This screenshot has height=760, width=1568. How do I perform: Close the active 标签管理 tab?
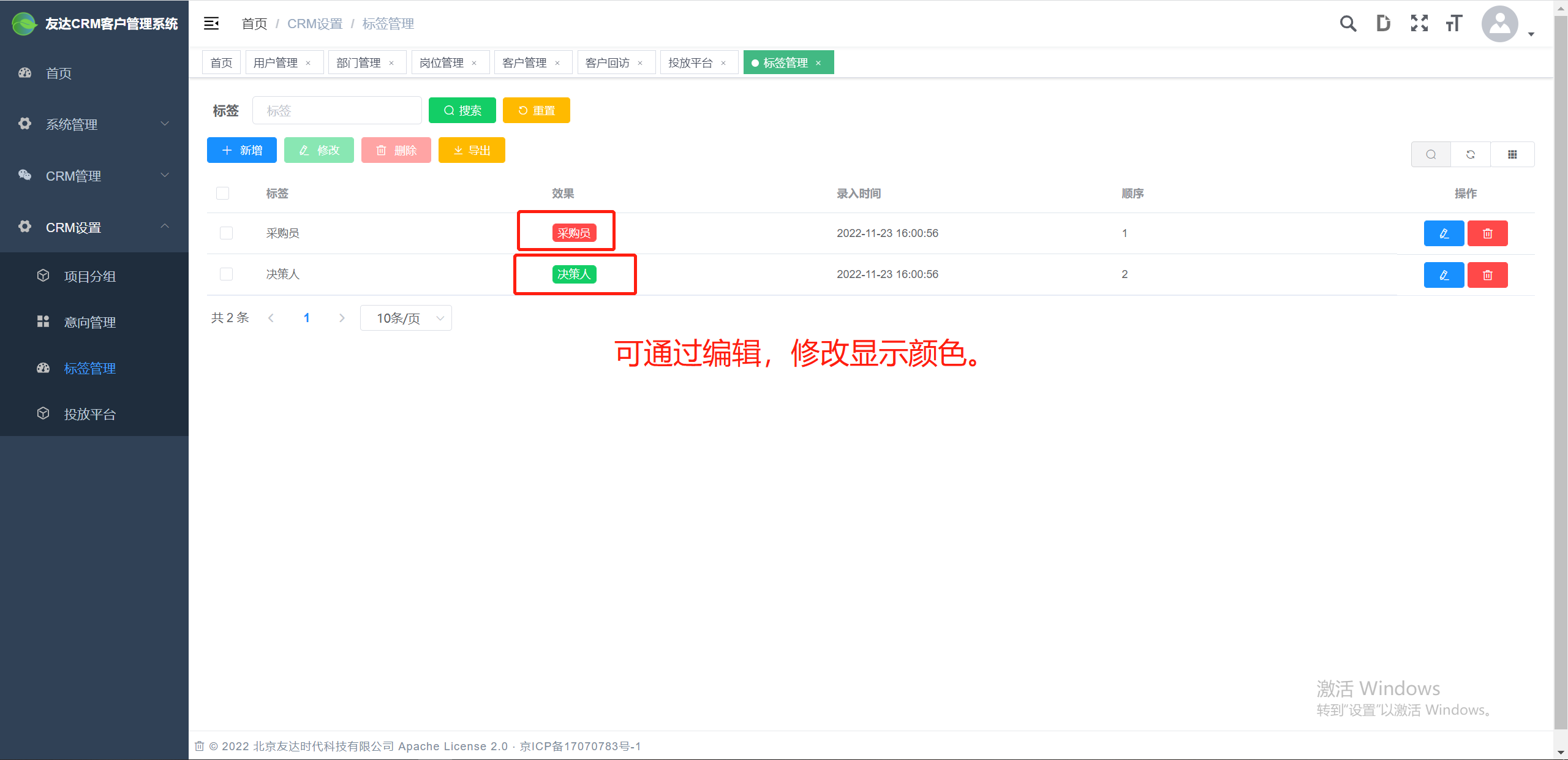818,63
